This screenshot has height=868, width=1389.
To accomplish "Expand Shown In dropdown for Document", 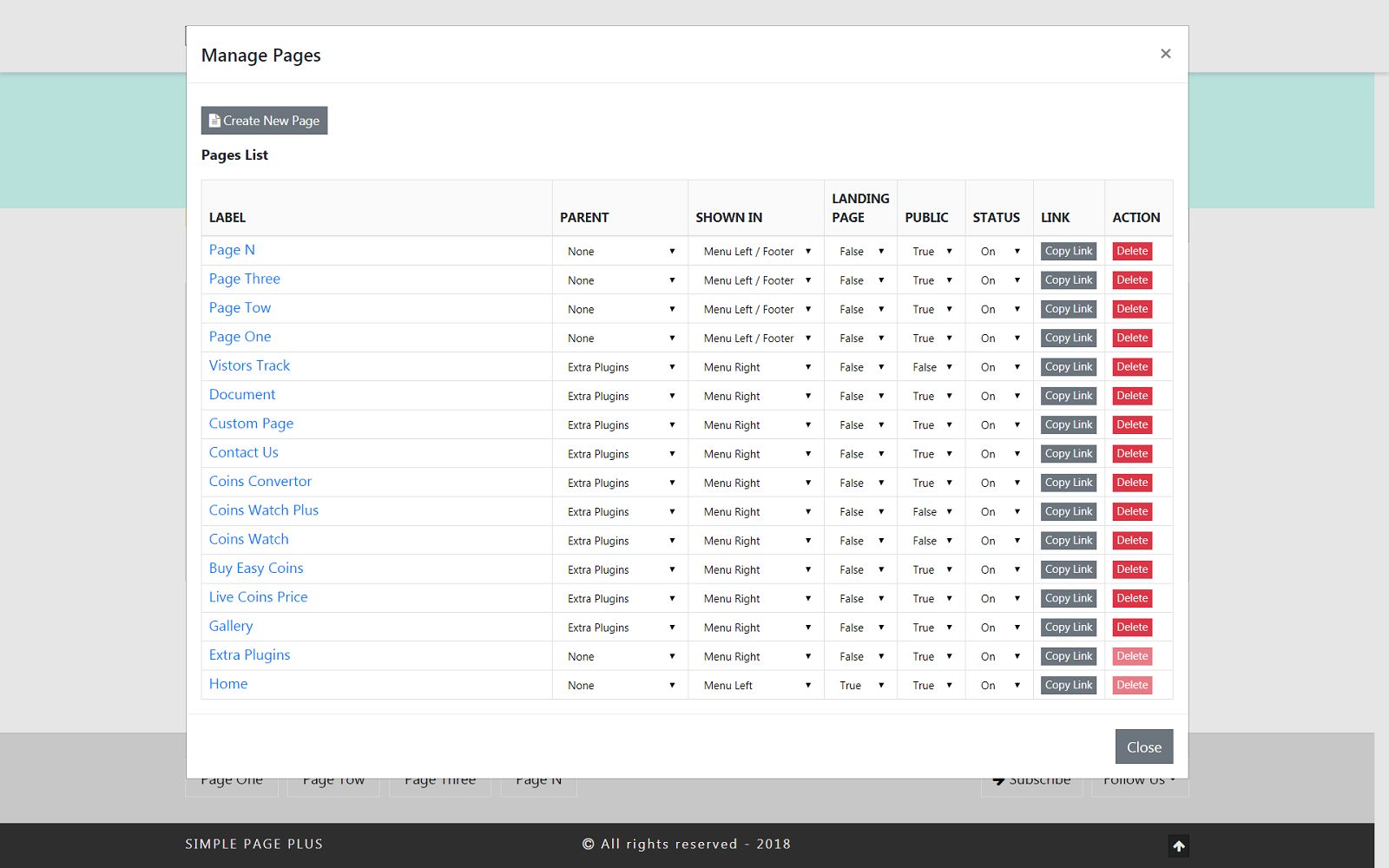I will (756, 397).
